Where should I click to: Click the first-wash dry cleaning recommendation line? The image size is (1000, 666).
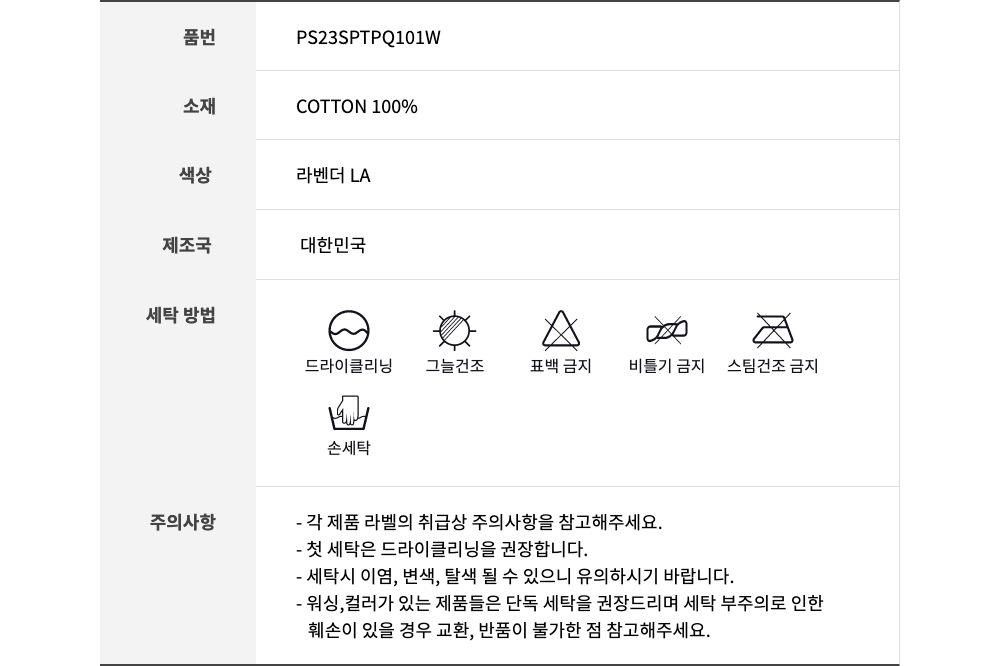tap(441, 549)
